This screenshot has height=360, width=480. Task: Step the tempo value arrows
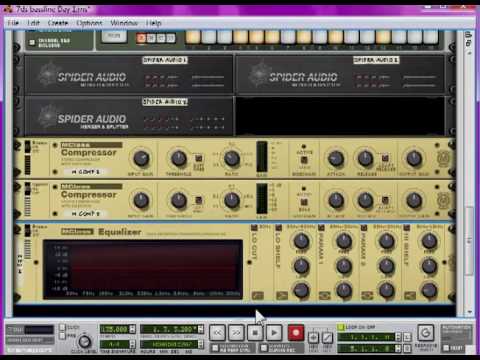[x=132, y=329]
